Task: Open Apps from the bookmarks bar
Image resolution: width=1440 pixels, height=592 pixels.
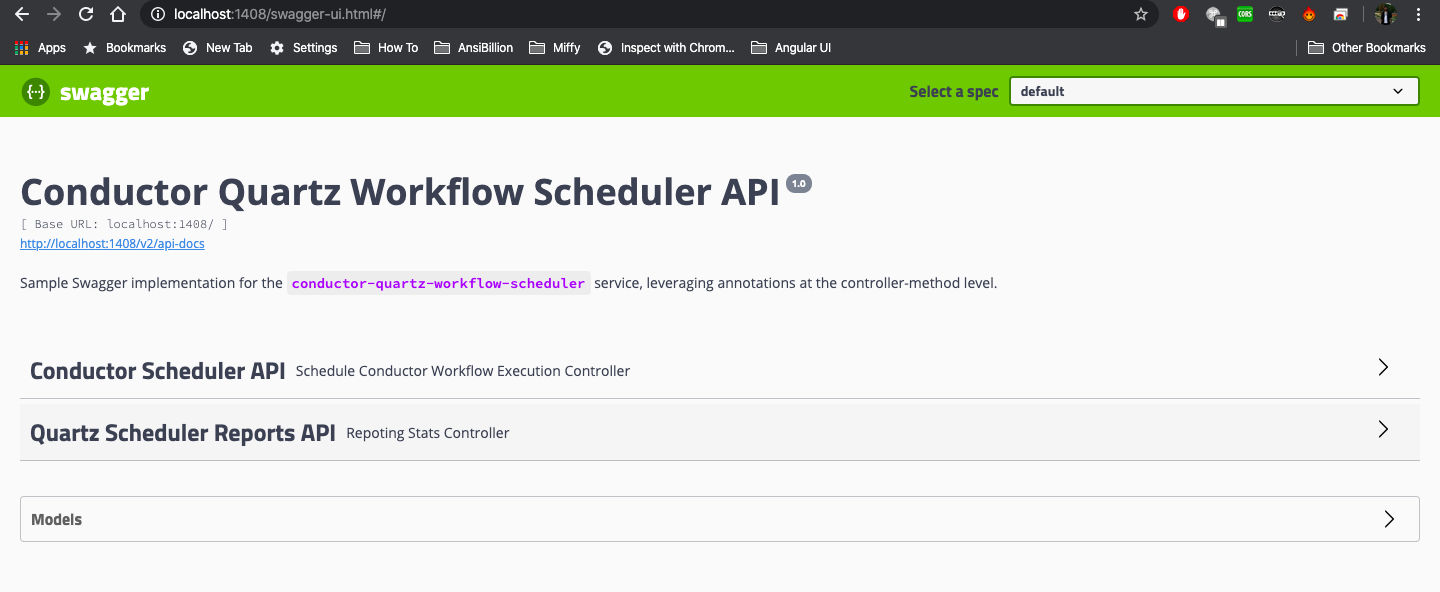Action: tap(40, 47)
